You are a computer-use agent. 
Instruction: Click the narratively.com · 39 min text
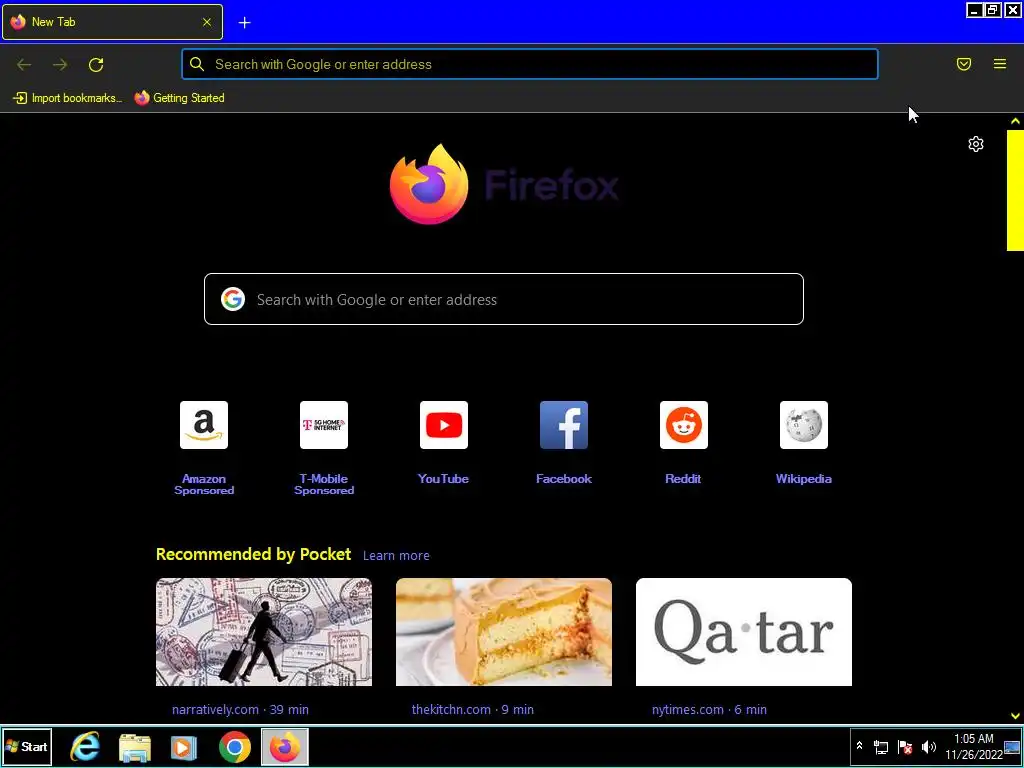(240, 710)
